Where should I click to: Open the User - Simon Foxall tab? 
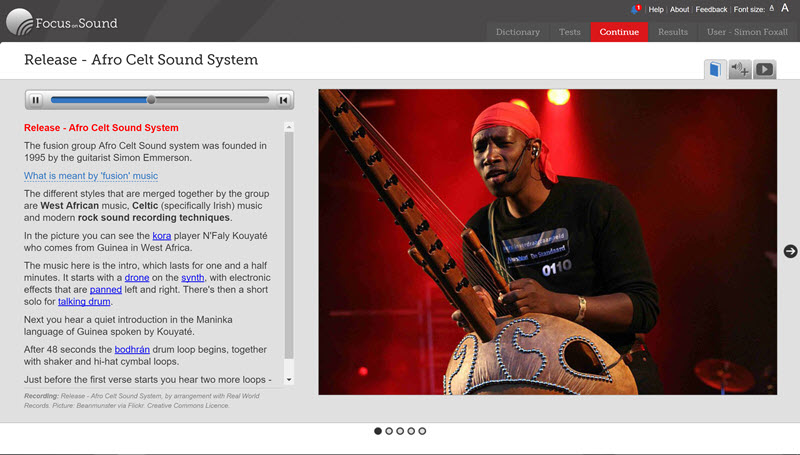[x=747, y=32]
